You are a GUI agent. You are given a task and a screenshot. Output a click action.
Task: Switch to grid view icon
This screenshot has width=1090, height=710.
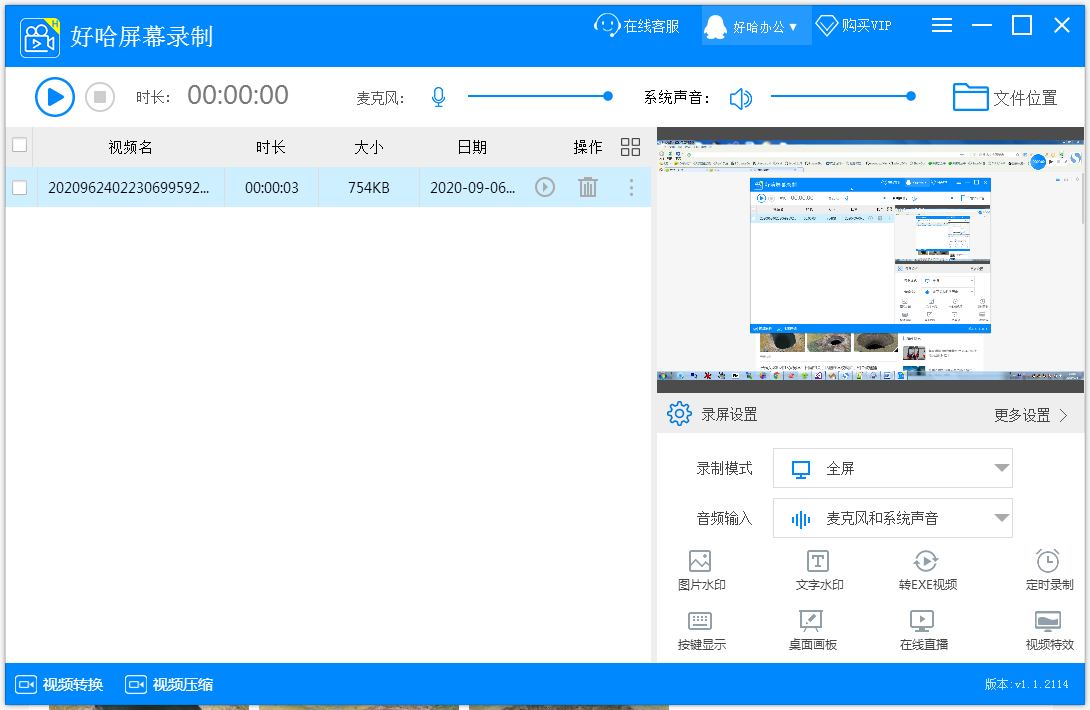pyautogui.click(x=631, y=147)
